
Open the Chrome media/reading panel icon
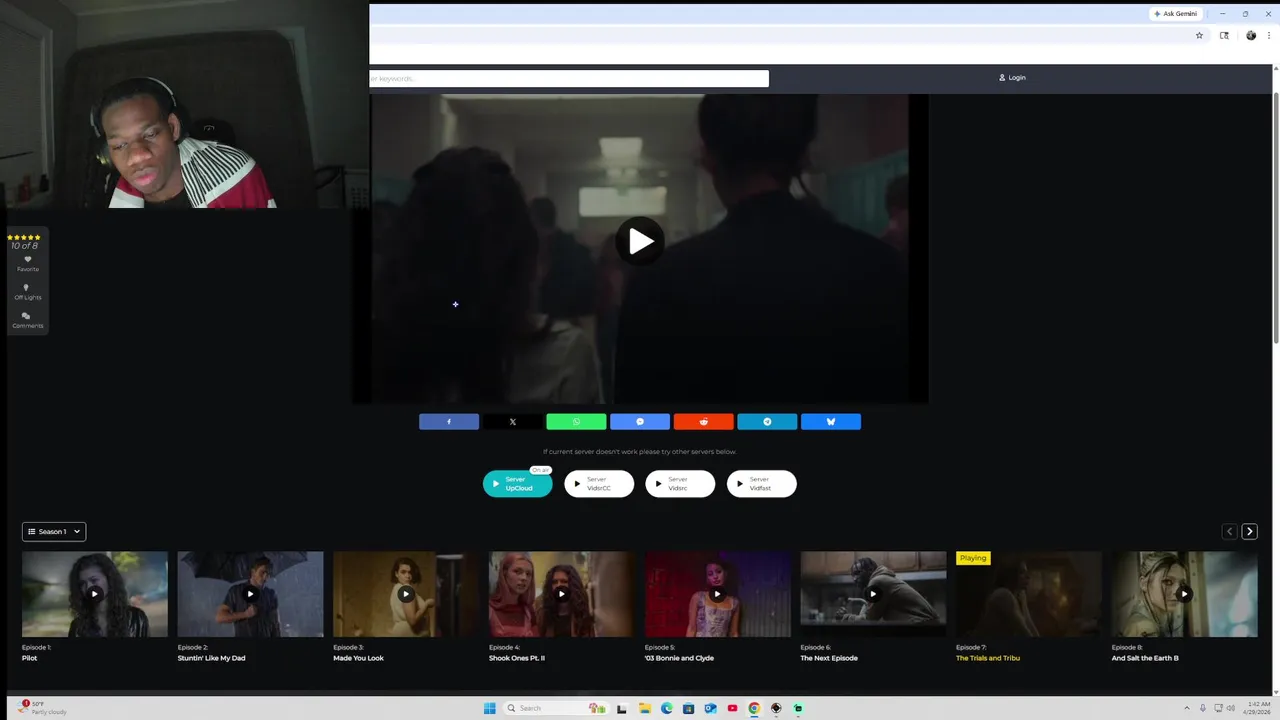pyautogui.click(x=1224, y=35)
